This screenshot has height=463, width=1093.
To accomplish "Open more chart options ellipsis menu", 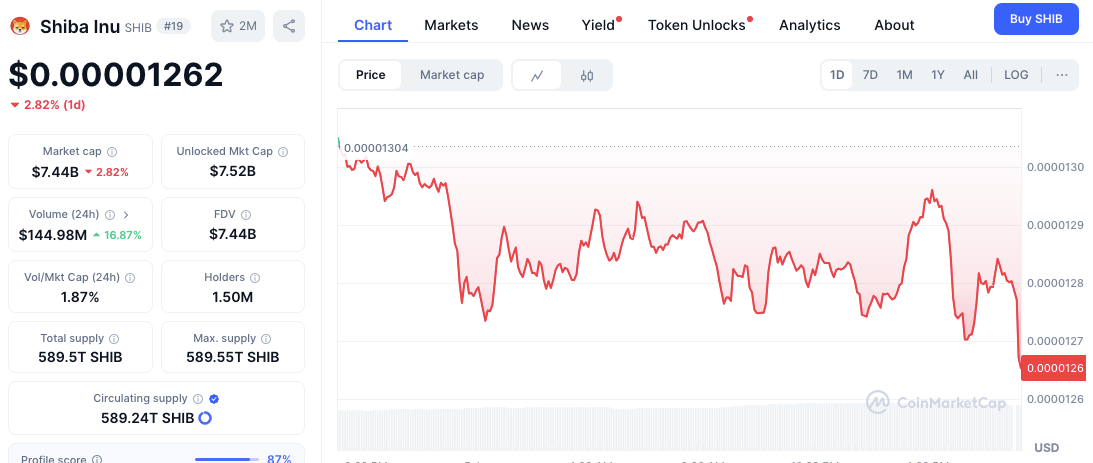I will (x=1061, y=75).
